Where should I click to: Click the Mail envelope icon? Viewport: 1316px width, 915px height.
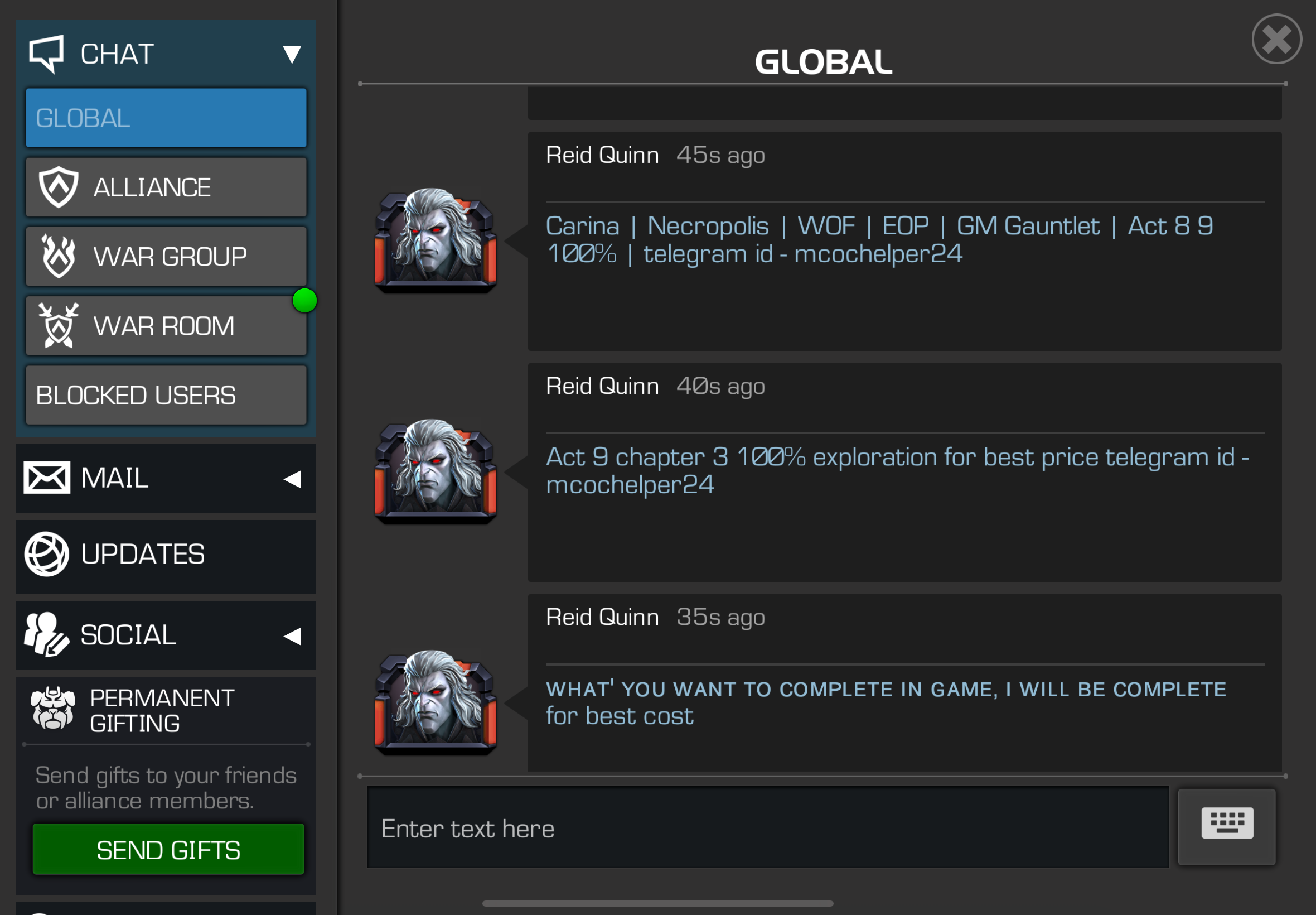(x=46, y=477)
